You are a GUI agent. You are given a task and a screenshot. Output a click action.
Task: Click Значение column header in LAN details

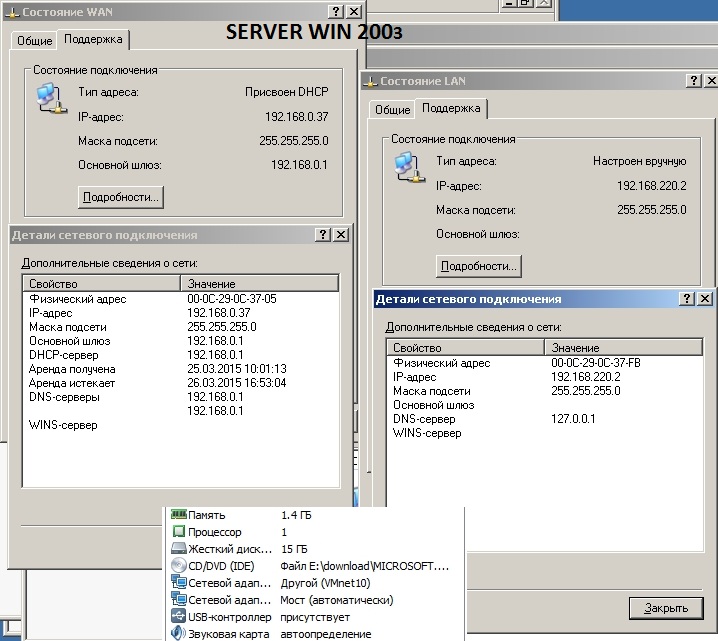624,348
